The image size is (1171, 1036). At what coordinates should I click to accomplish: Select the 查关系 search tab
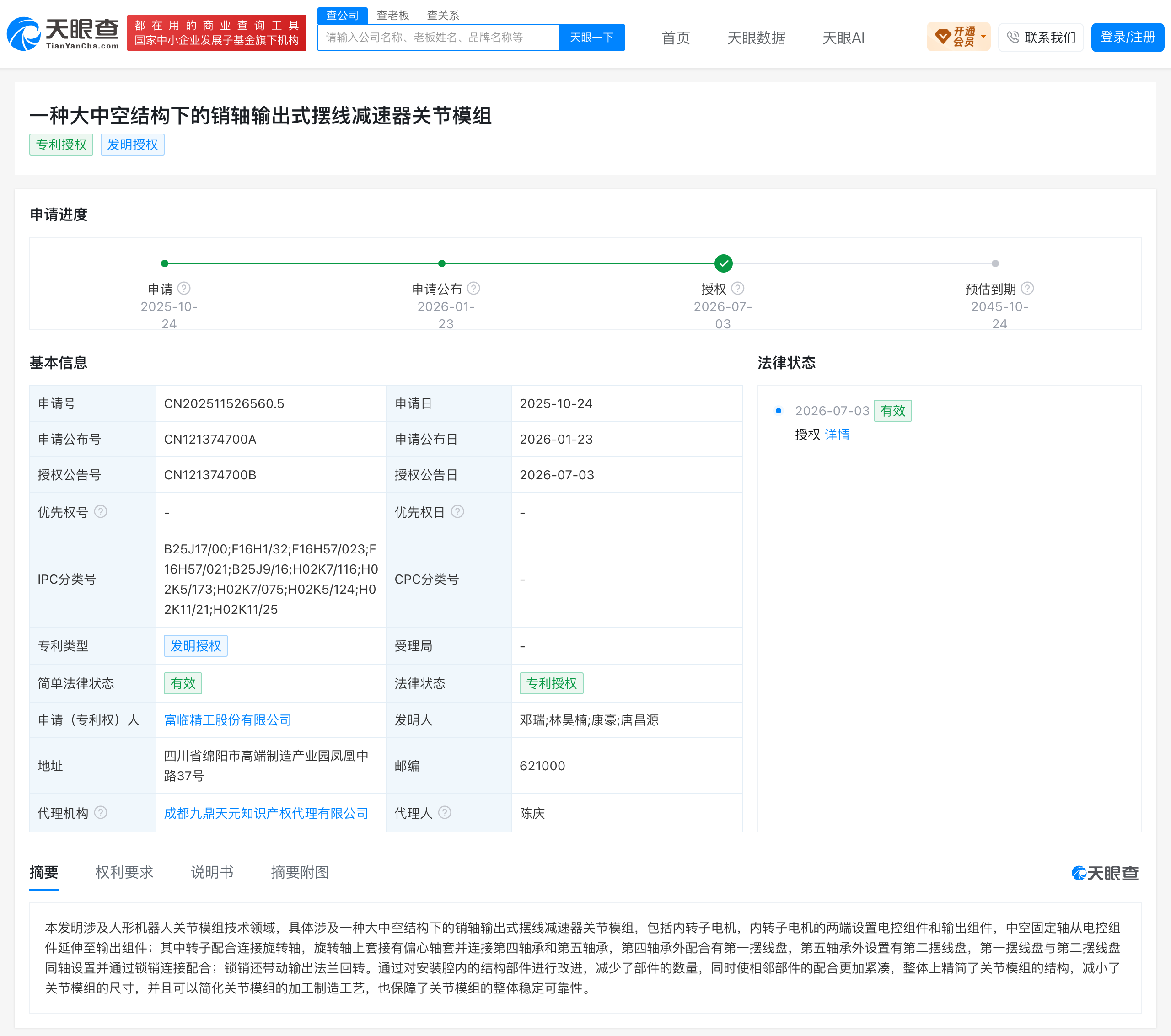443,16
